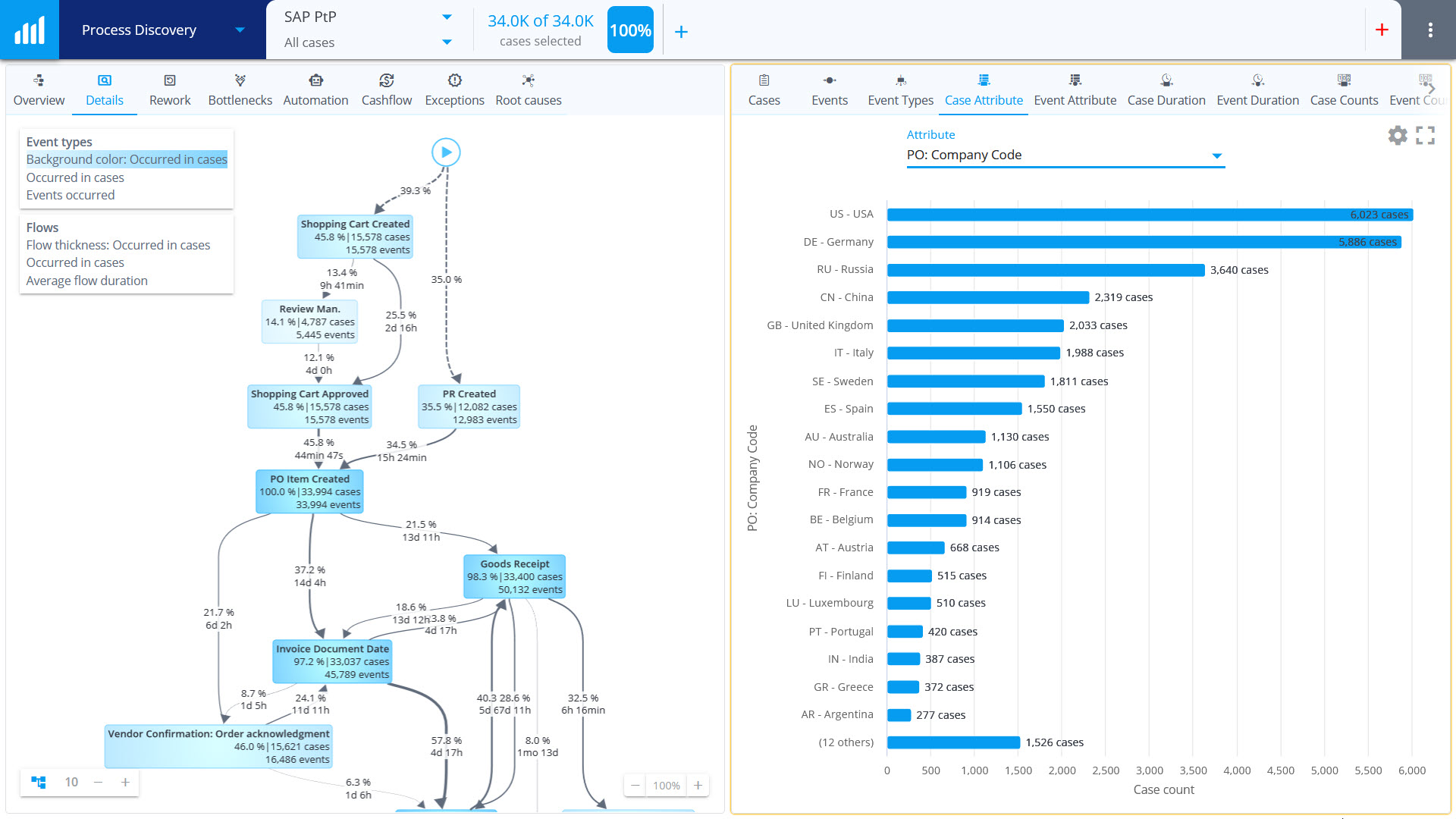Screen dimensions: 1456x819
Task: Zoom in the process map
Action: [698, 785]
